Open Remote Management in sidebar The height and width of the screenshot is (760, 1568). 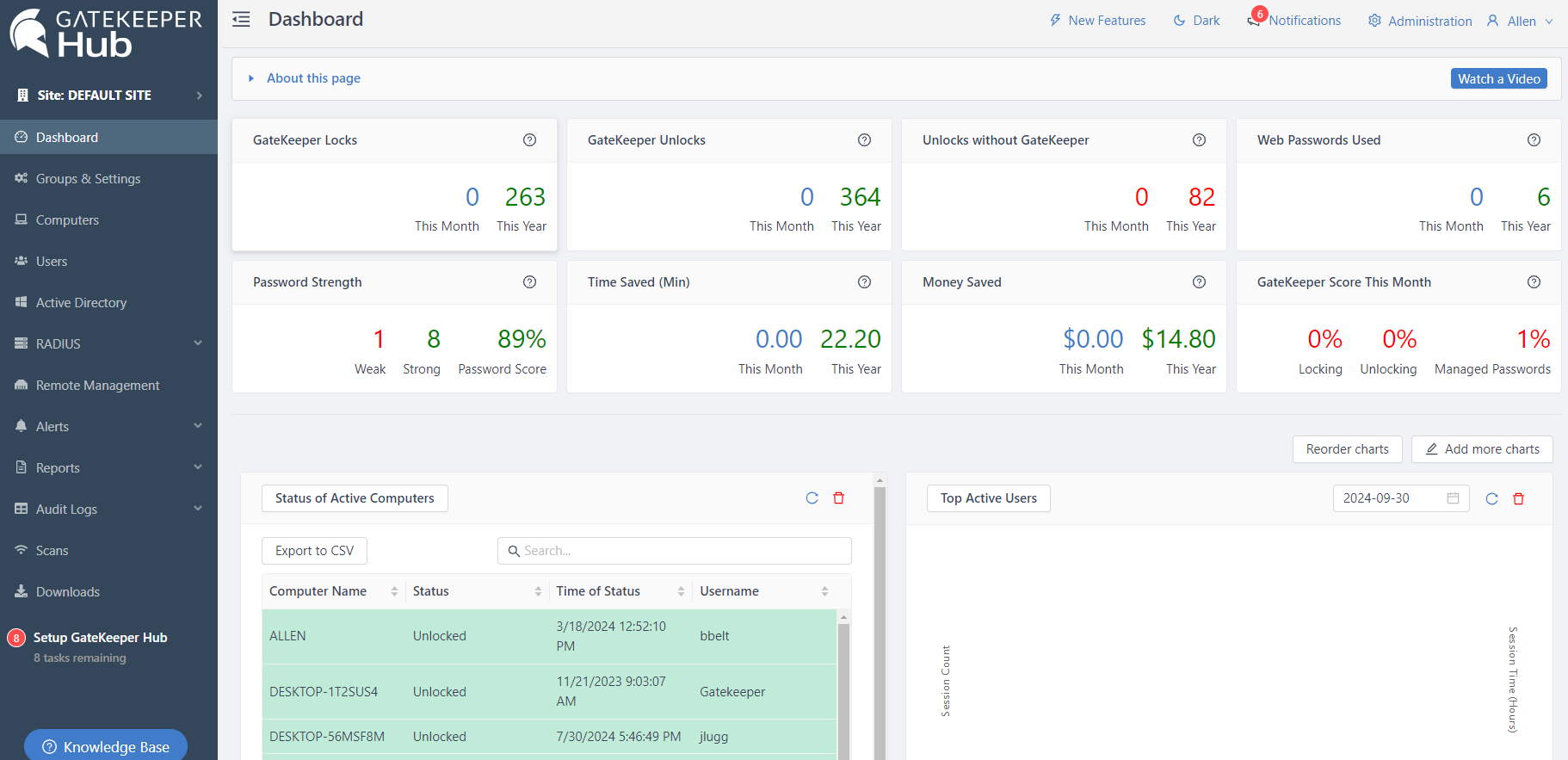pyautogui.click(x=108, y=385)
